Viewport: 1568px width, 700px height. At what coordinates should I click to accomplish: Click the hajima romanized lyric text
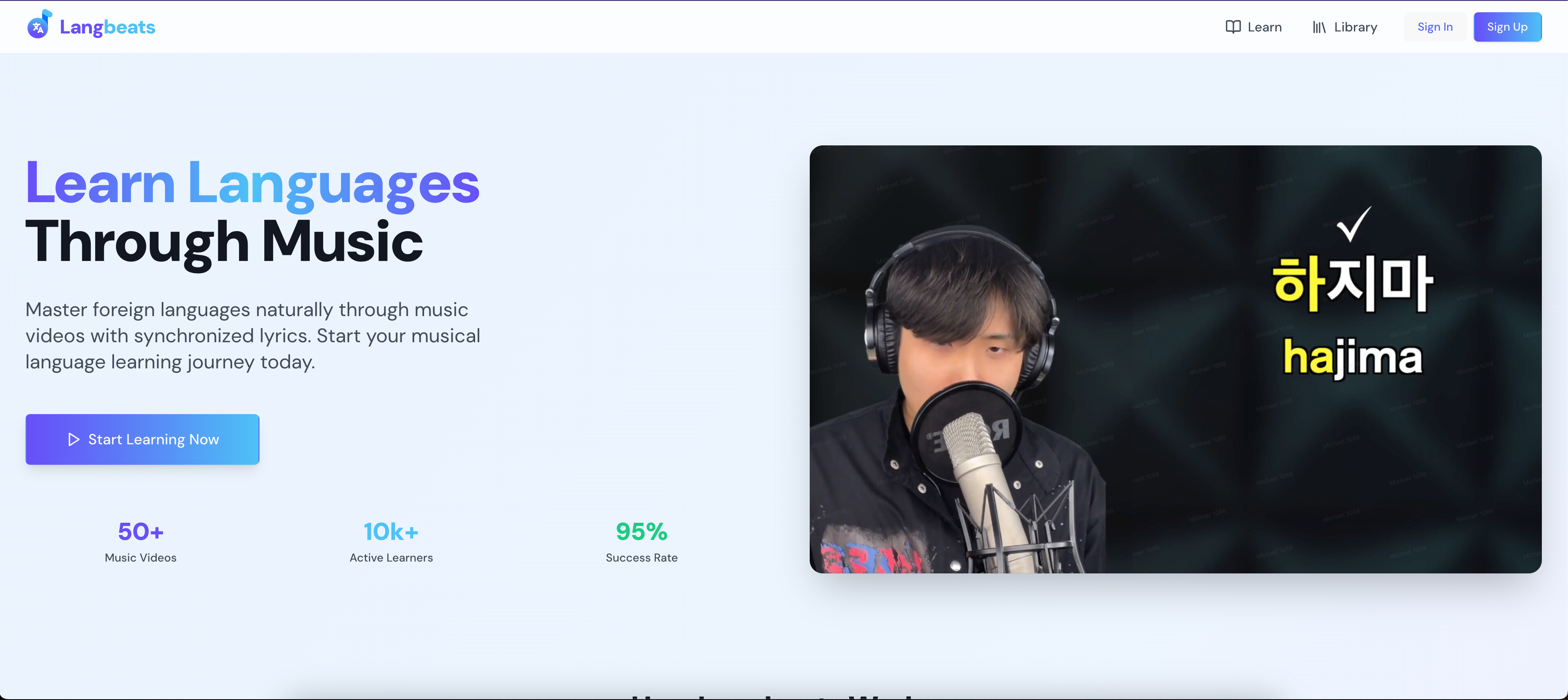[1353, 358]
